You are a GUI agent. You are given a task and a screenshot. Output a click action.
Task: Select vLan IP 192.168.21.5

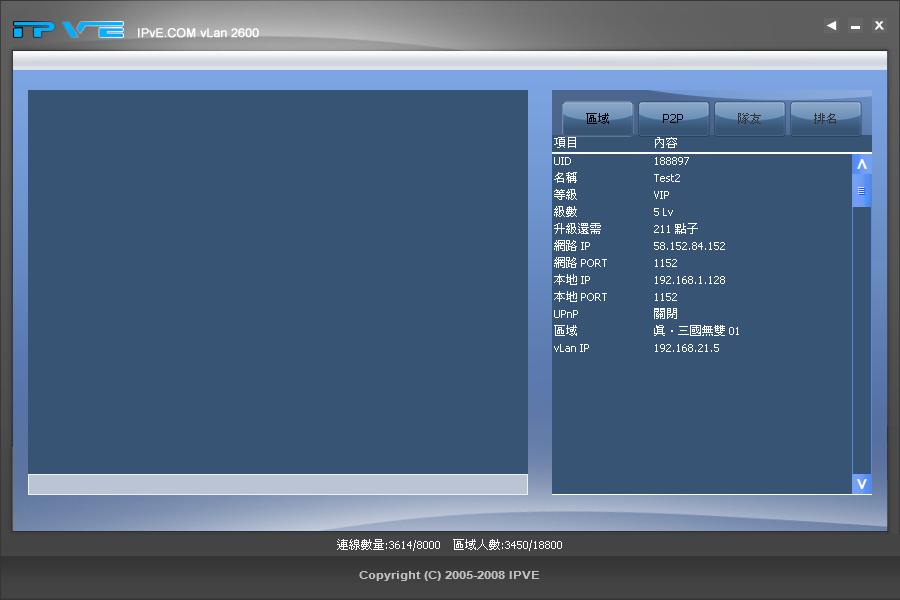686,348
